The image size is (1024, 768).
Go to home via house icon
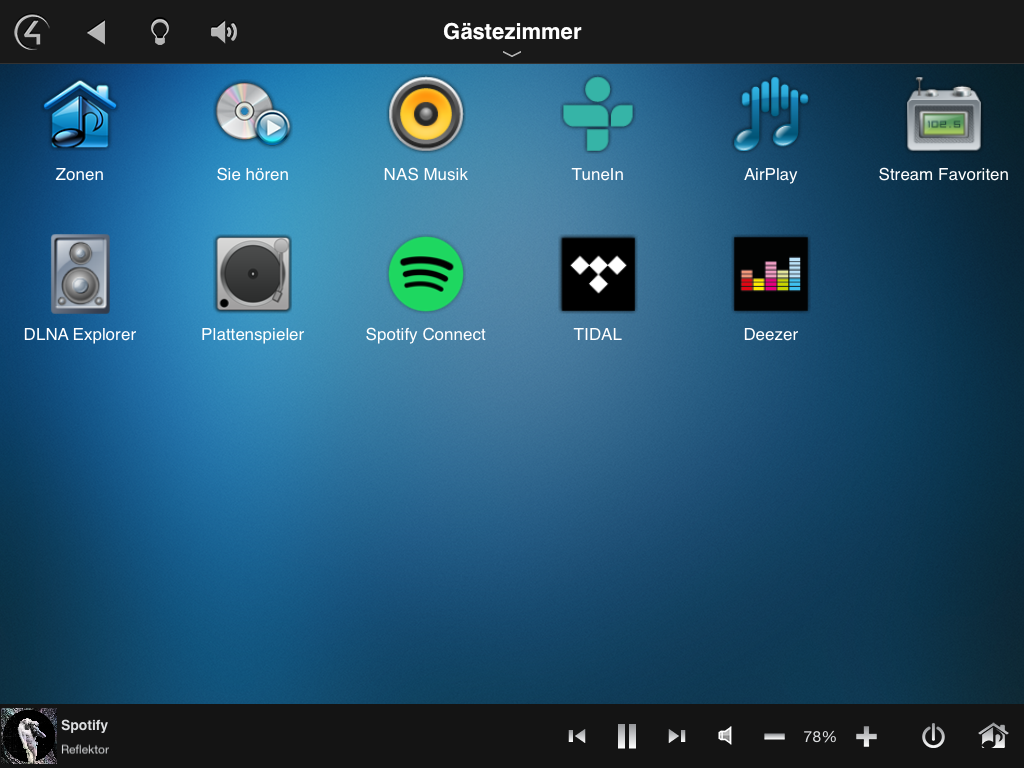[x=993, y=736]
